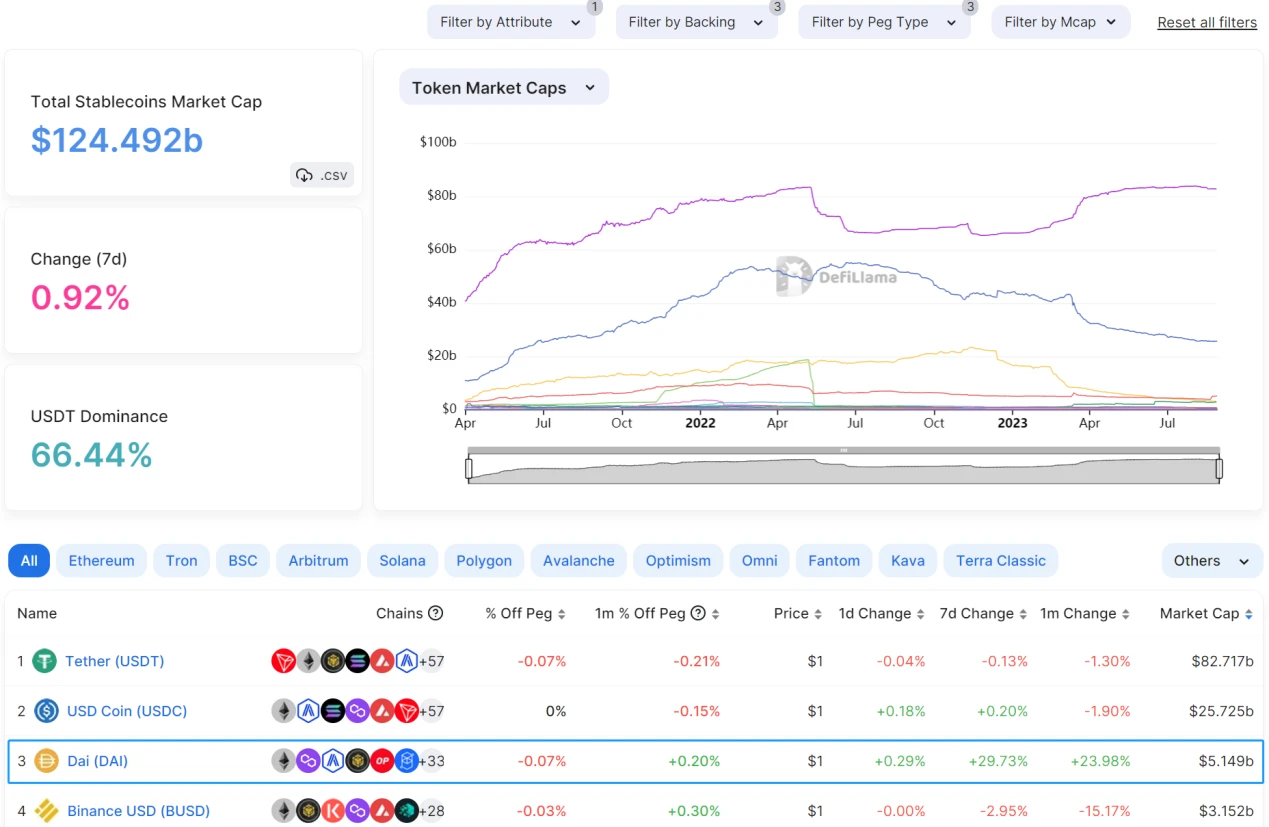This screenshot has height=827, width=1269.
Task: Click the Avalanche chain icon in USD Coin row
Action: point(382,711)
